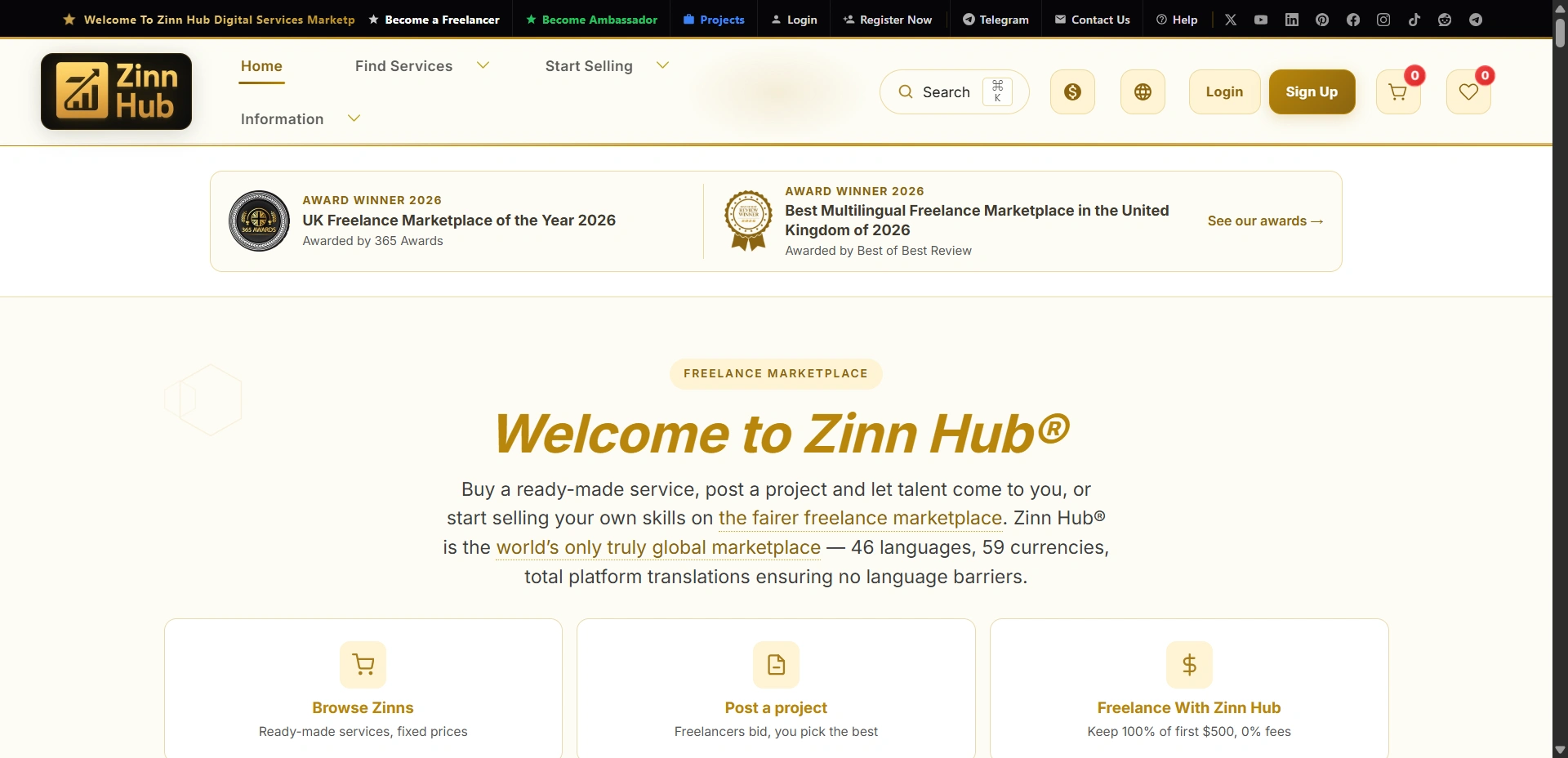Open the LinkedIn social icon
1568x758 pixels.
tap(1292, 20)
